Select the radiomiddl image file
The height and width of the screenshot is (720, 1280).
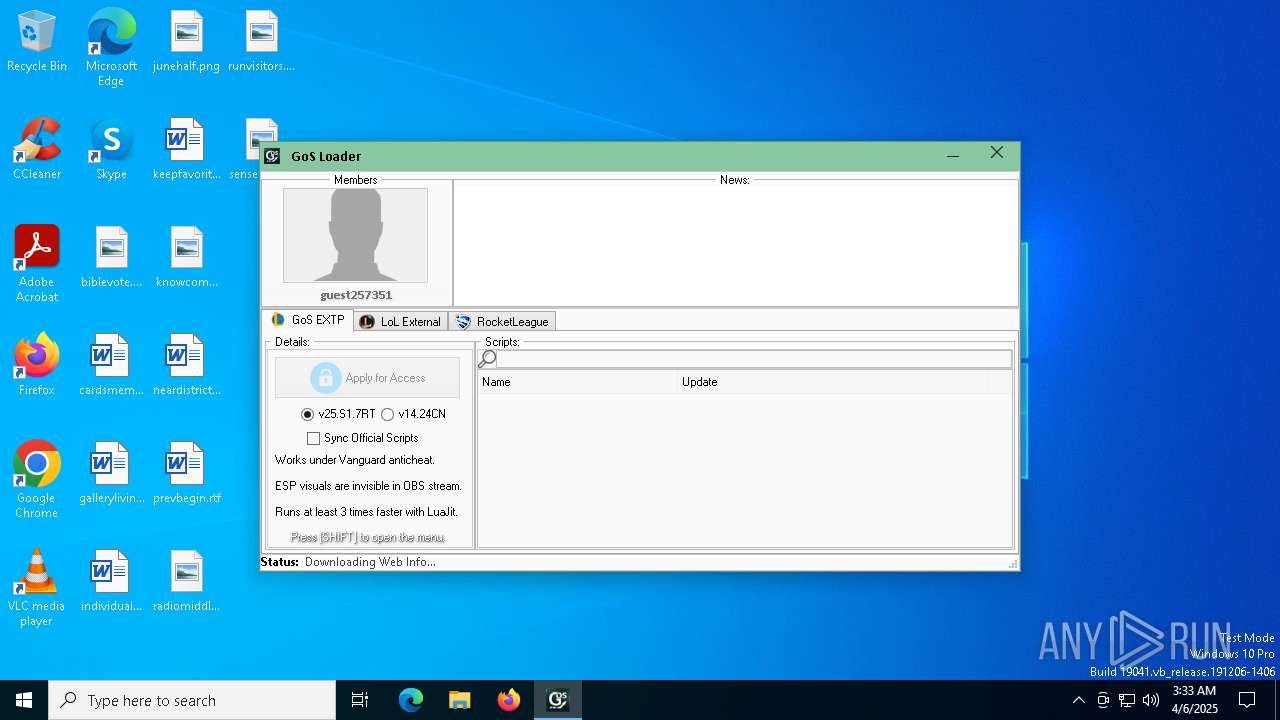click(x=186, y=582)
